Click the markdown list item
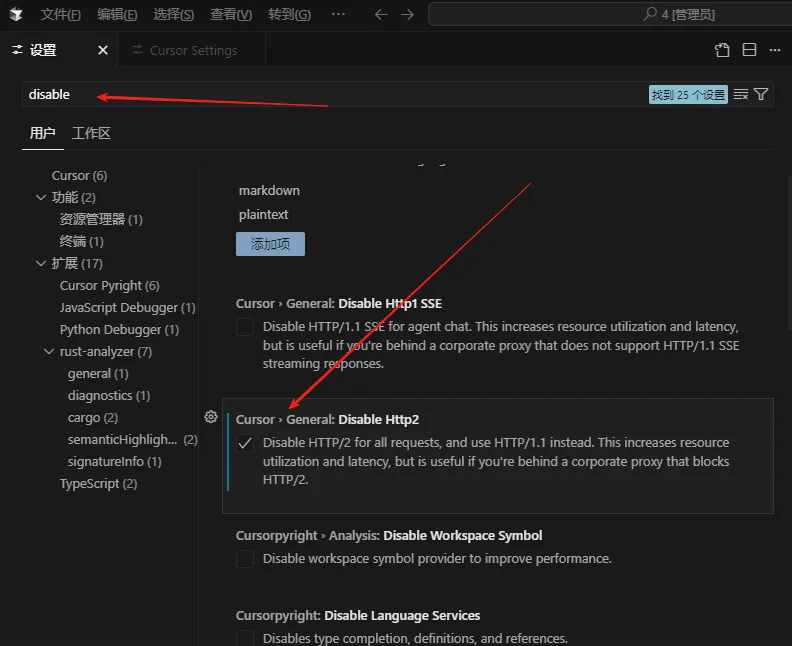 269,190
